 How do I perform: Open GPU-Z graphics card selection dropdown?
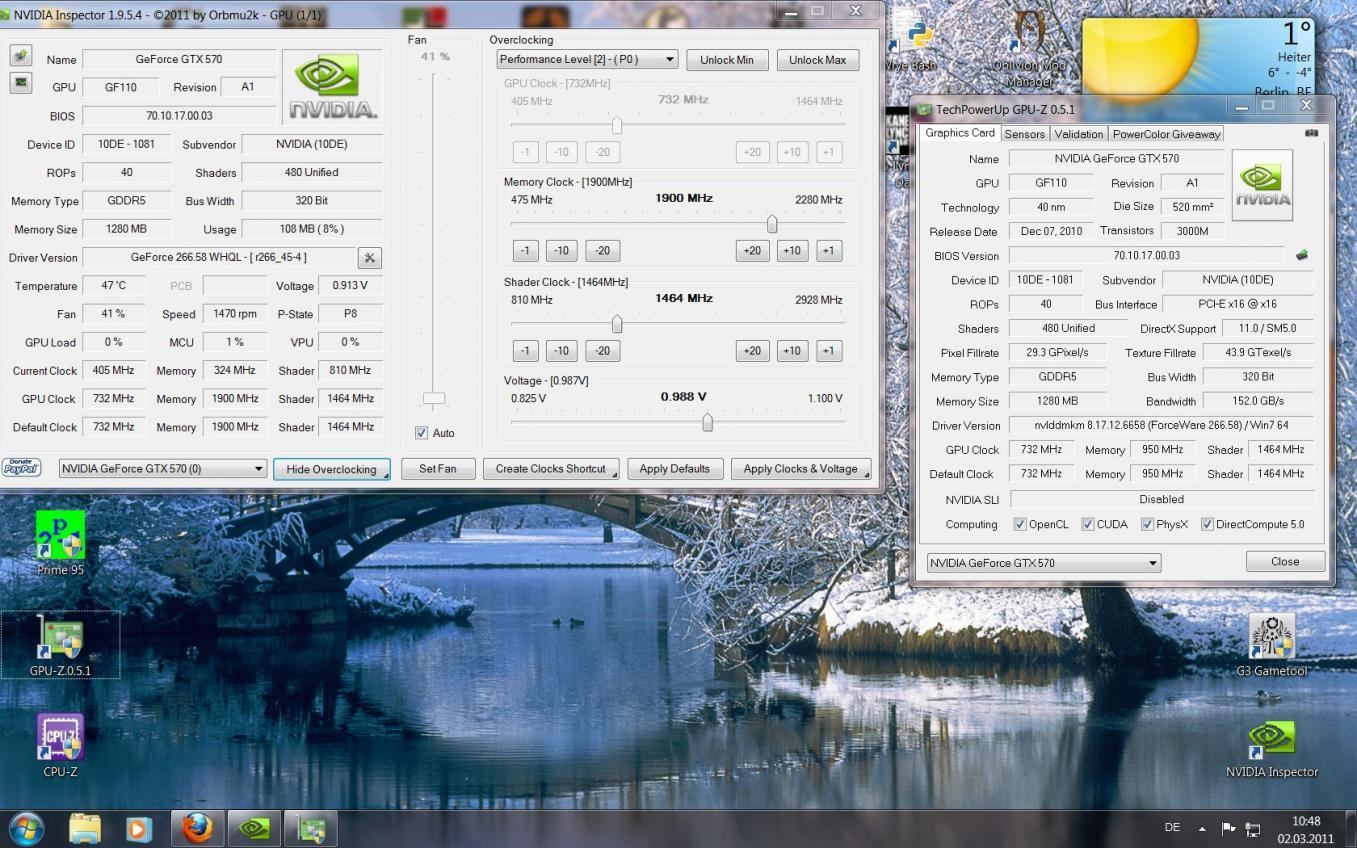click(x=1044, y=563)
